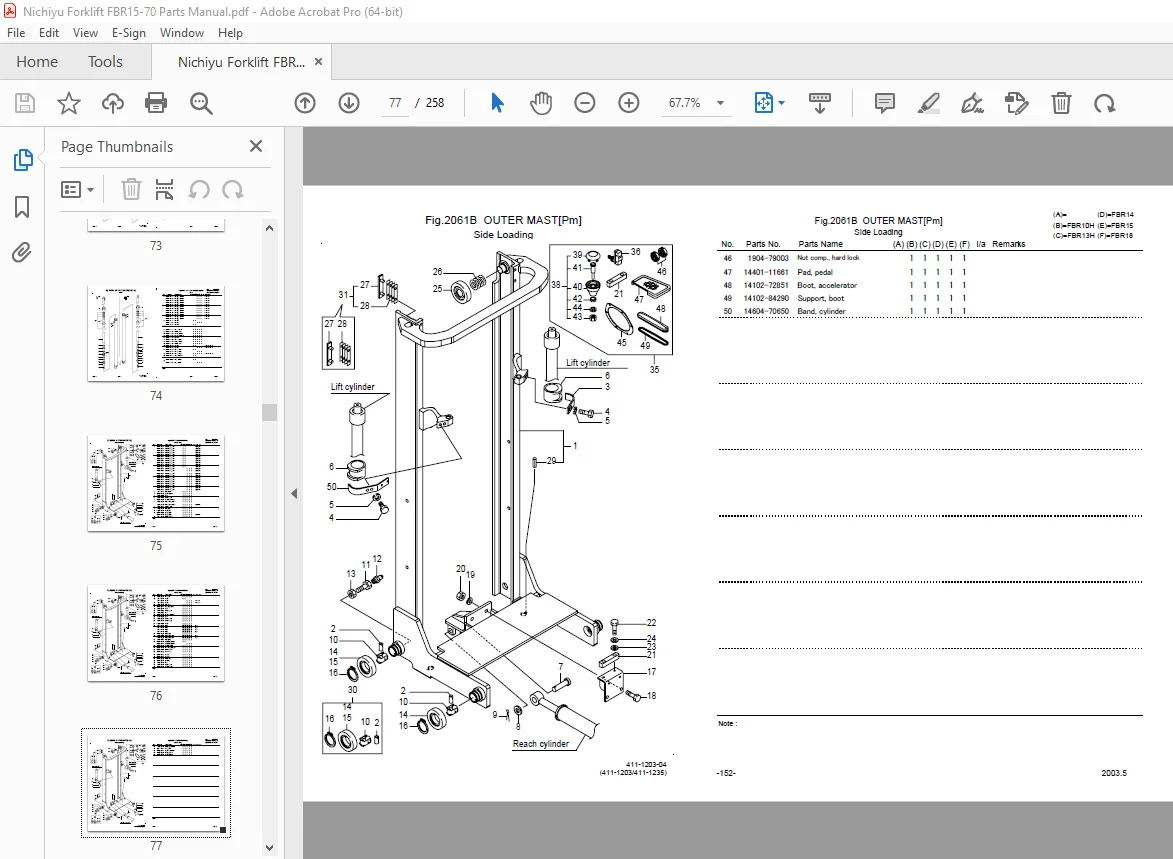Click the 'Fig.2061B OUTER MAST[Pm]' diagram title
1173x859 pixels.
(503, 220)
